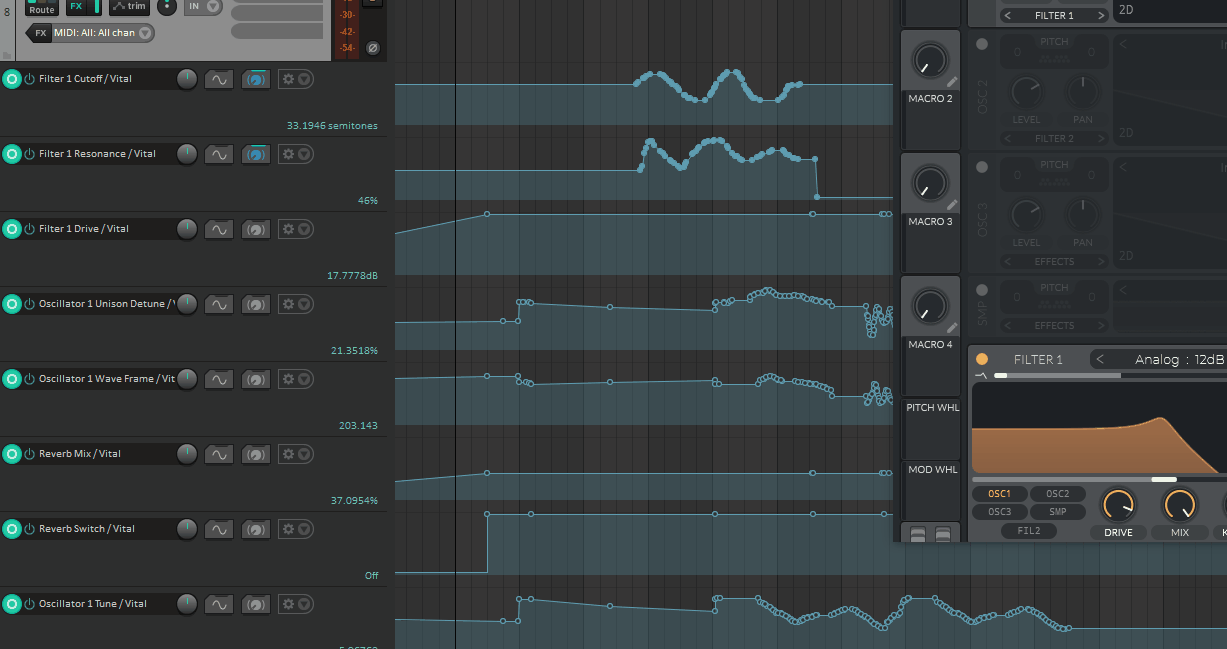The height and width of the screenshot is (649, 1227).
Task: Click automation mode icon on Filter 1 Resonance lane
Action: pos(255,154)
